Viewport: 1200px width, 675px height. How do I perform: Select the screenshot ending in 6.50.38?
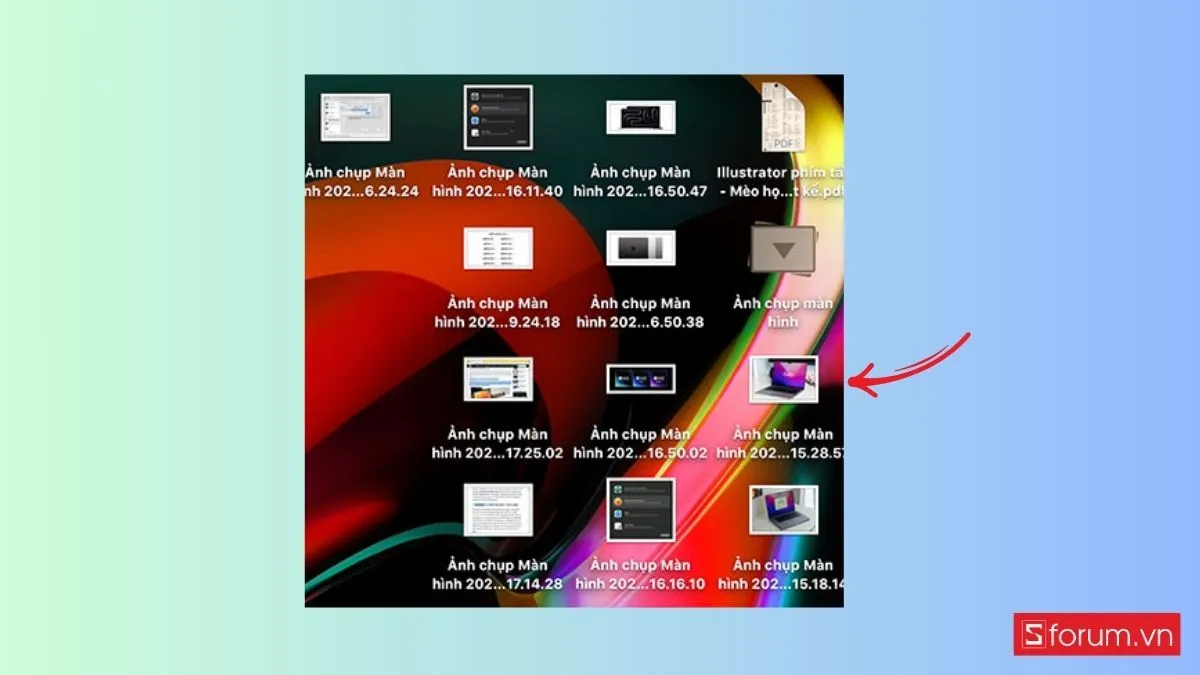point(640,245)
